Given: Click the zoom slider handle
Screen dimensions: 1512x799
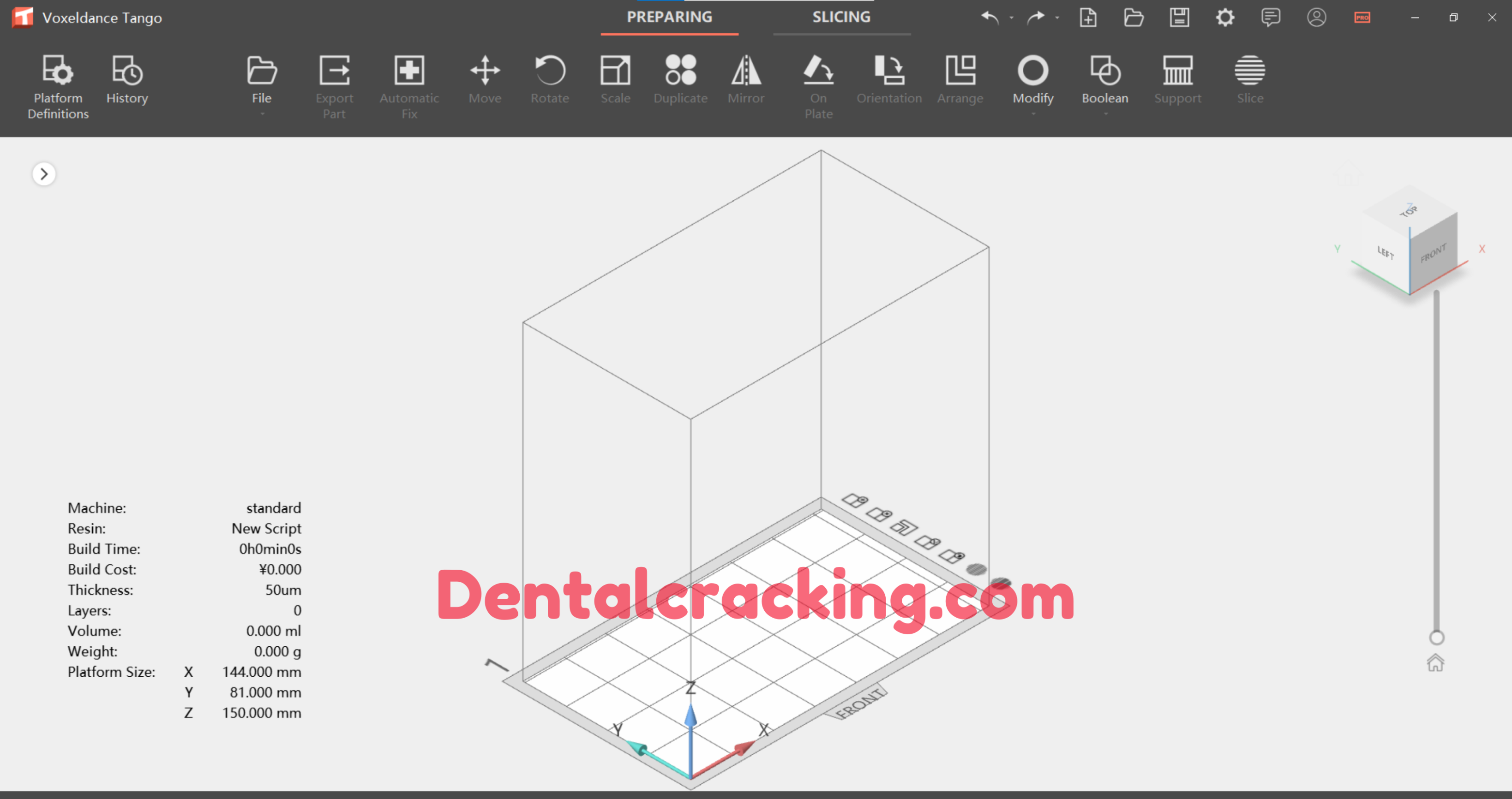Looking at the screenshot, I should coord(1436,637).
